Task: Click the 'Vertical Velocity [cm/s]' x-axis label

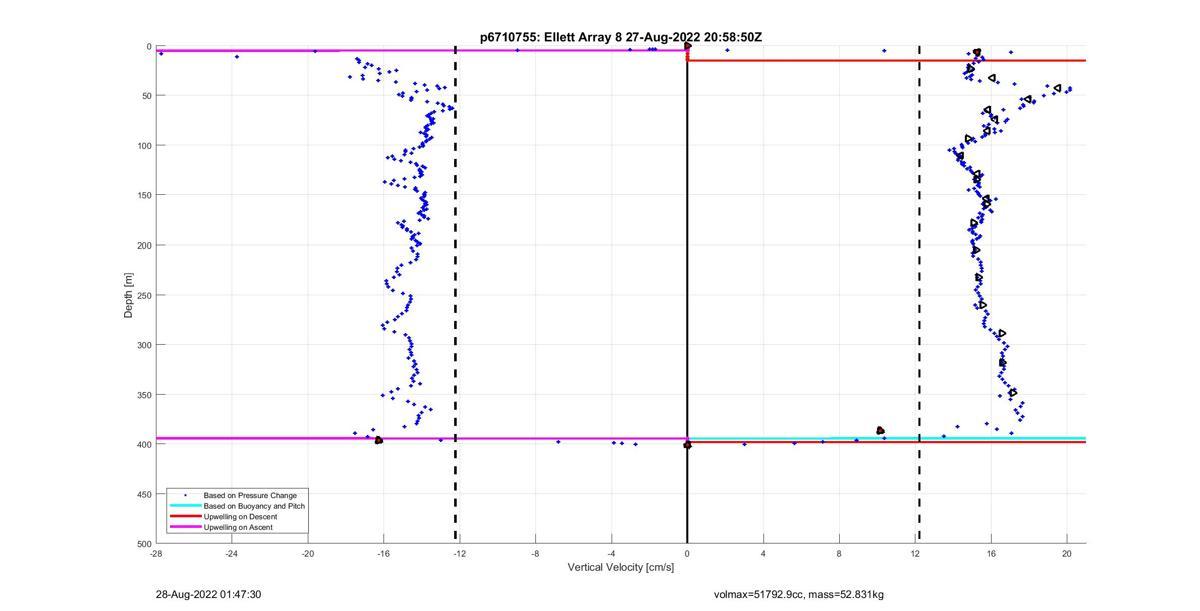Action: click(x=621, y=567)
